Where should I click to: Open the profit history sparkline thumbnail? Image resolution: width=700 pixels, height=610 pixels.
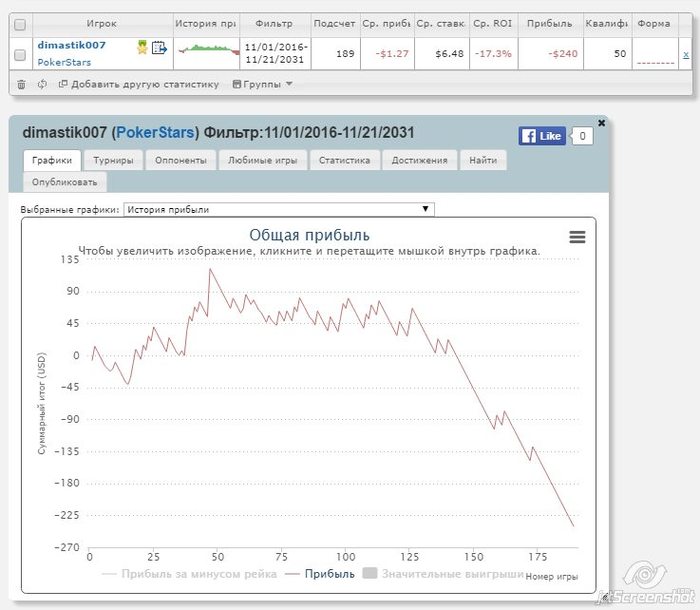click(x=208, y=49)
